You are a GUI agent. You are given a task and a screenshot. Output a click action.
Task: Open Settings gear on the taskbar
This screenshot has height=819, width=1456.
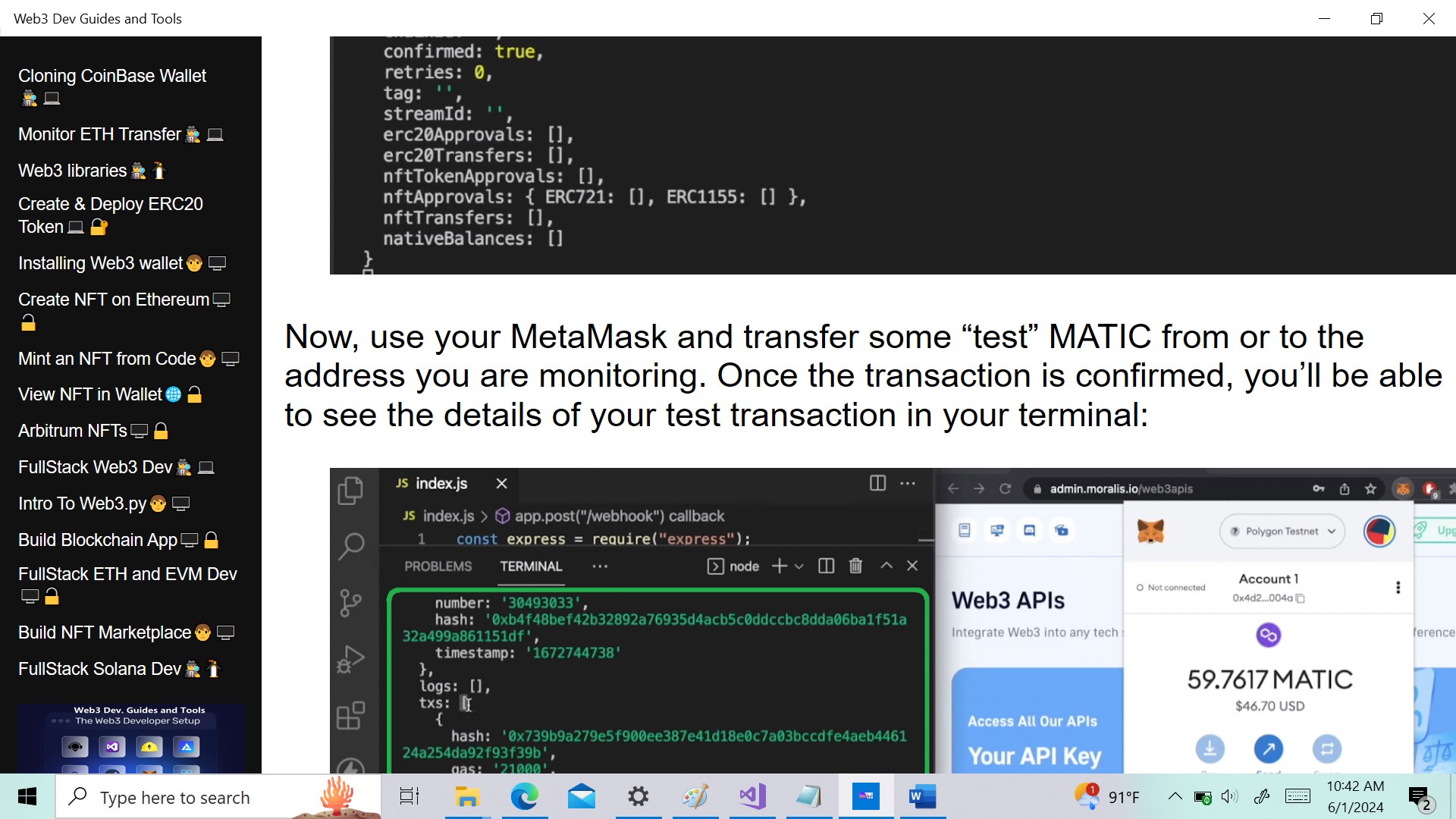pos(638,796)
